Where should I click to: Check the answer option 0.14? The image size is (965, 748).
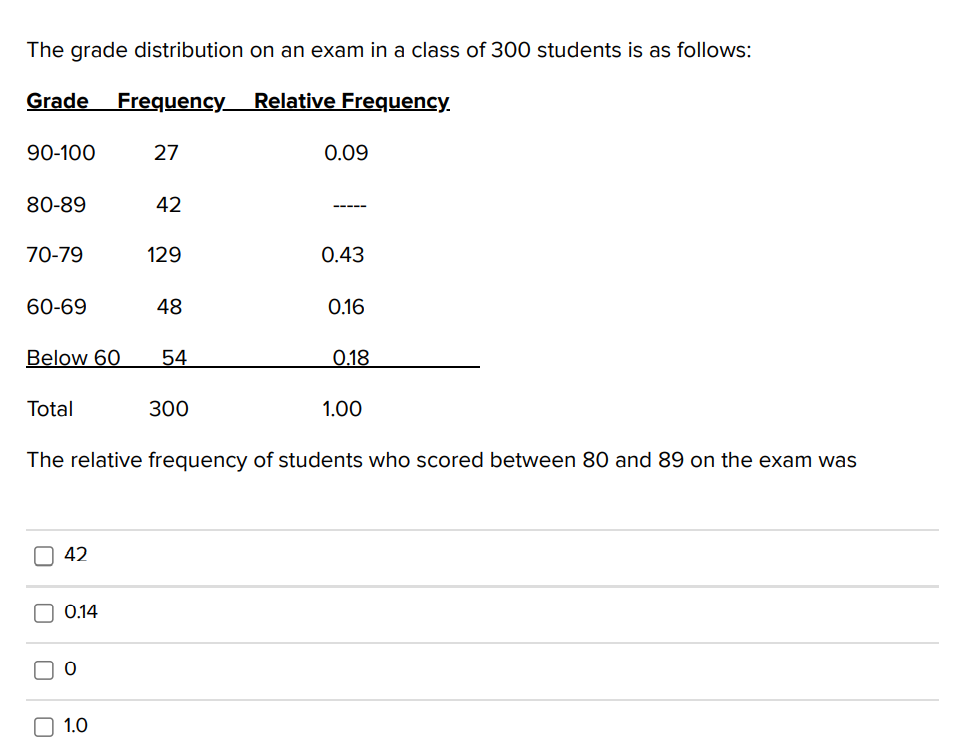43,612
